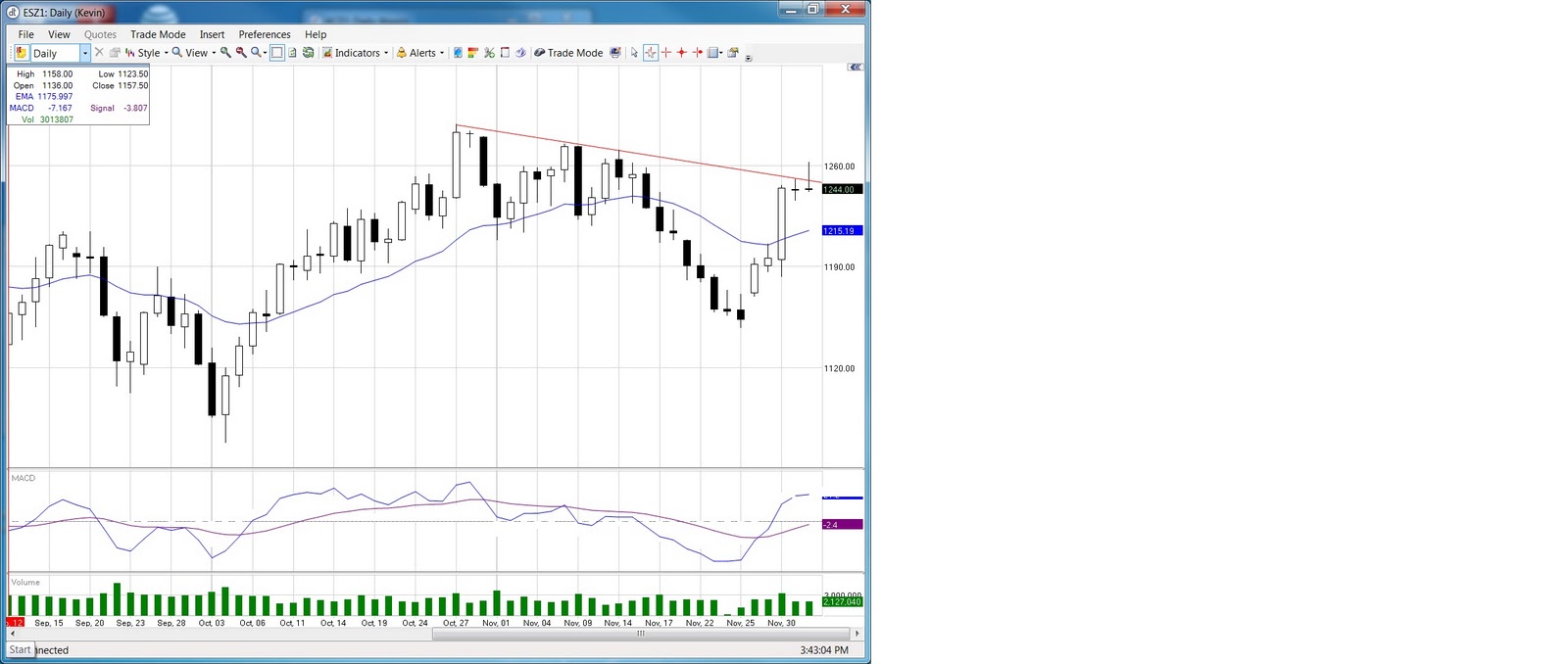Toggle Trade Mode button in toolbar
This screenshot has height=664, width=1568.
[x=568, y=53]
